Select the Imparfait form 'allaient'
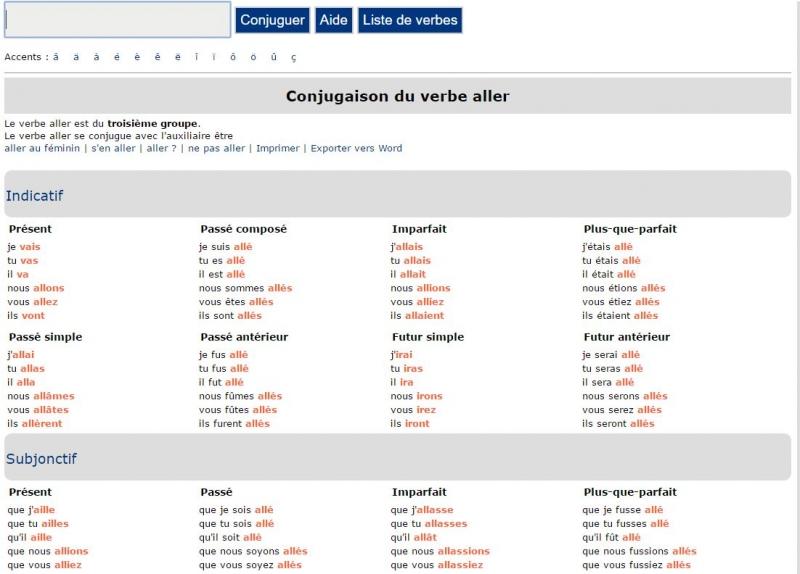This screenshot has height=574, width=800. pyautogui.click(x=424, y=316)
